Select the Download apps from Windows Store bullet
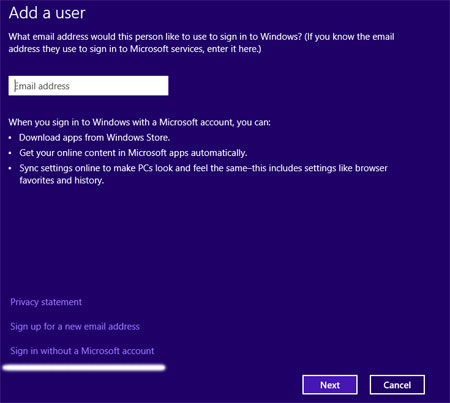 coord(94,137)
